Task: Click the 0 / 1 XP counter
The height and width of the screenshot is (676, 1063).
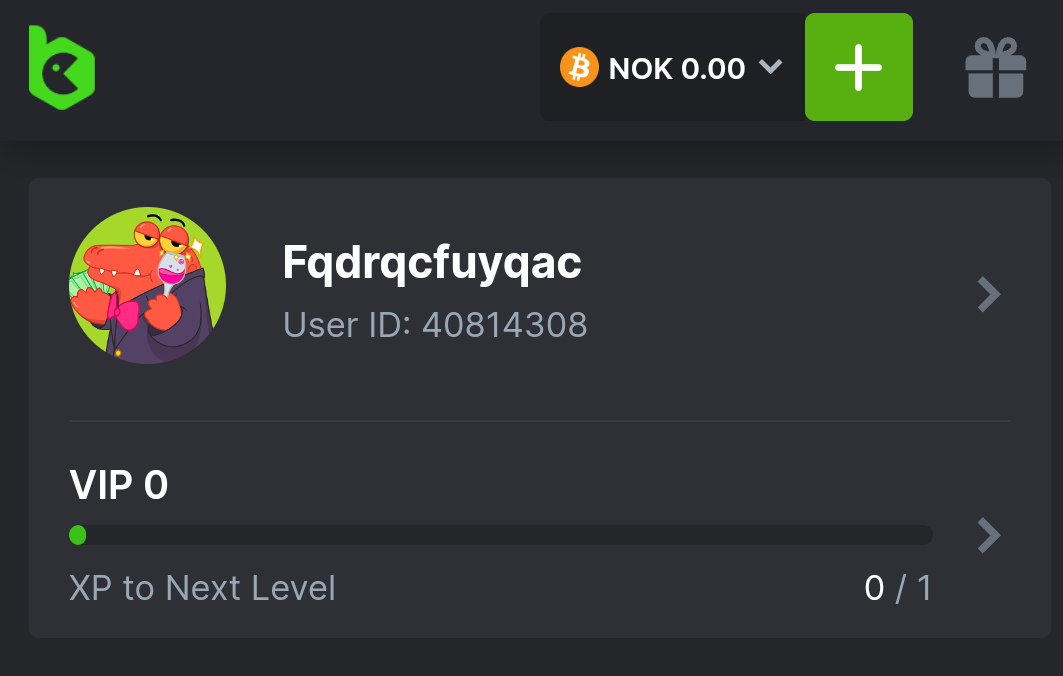Action: coord(898,588)
